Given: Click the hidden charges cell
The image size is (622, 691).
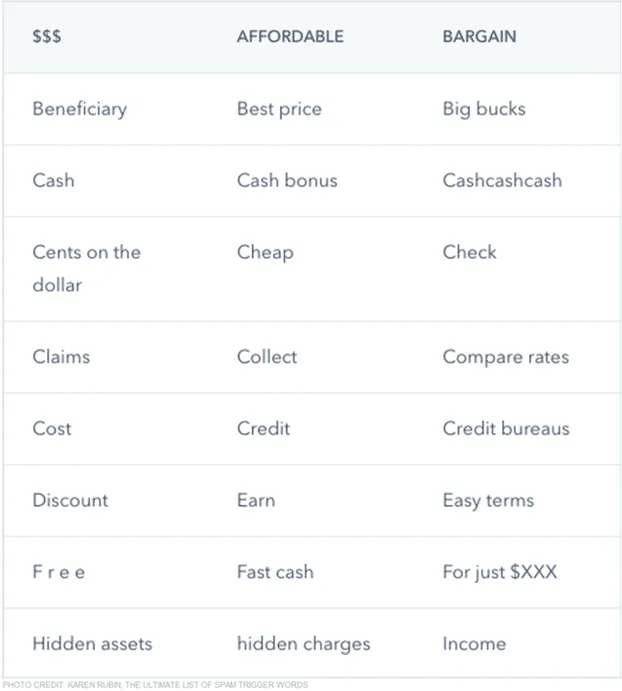Looking at the screenshot, I should coord(304,644).
